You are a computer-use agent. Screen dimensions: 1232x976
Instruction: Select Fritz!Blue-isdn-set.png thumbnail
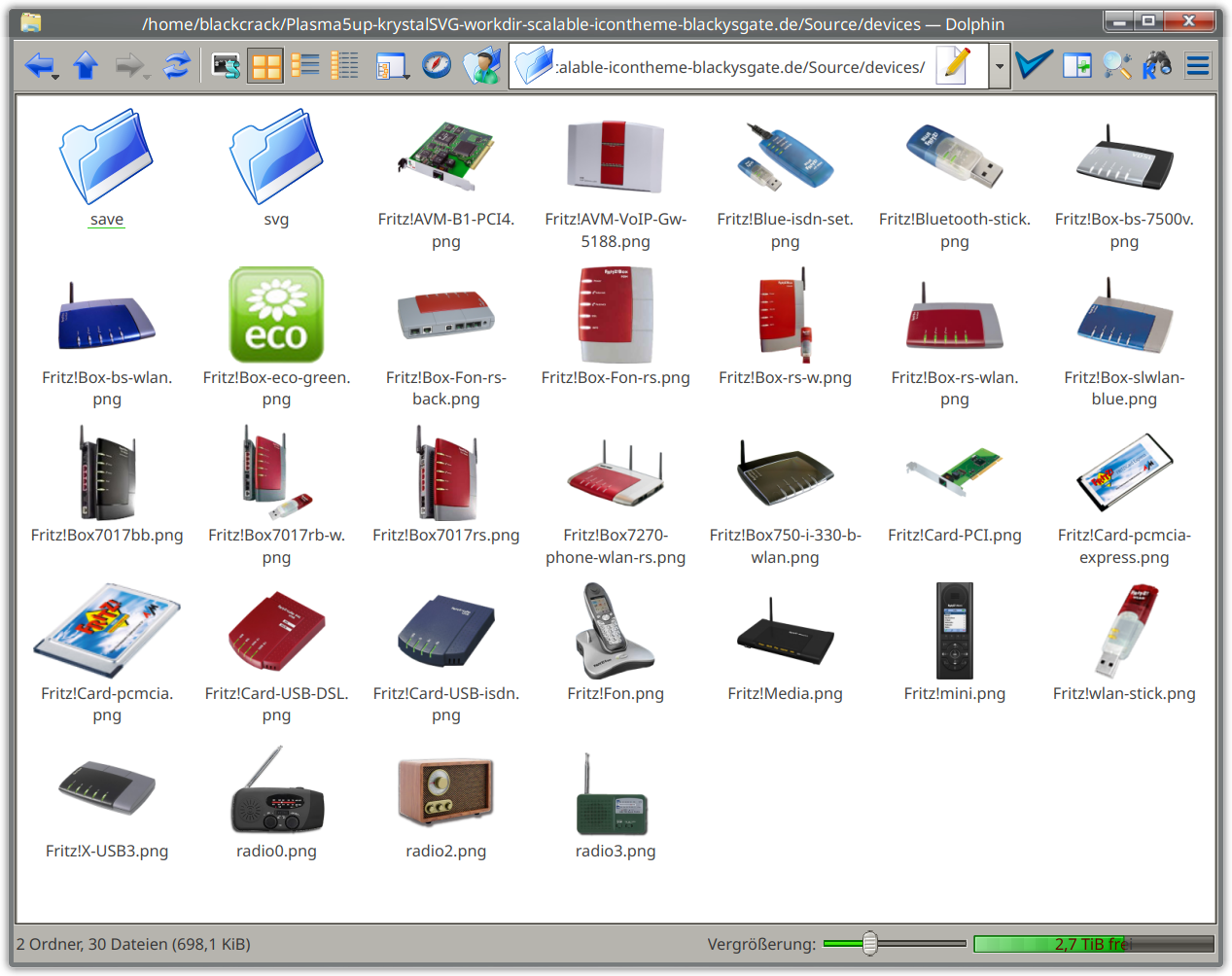785,156
